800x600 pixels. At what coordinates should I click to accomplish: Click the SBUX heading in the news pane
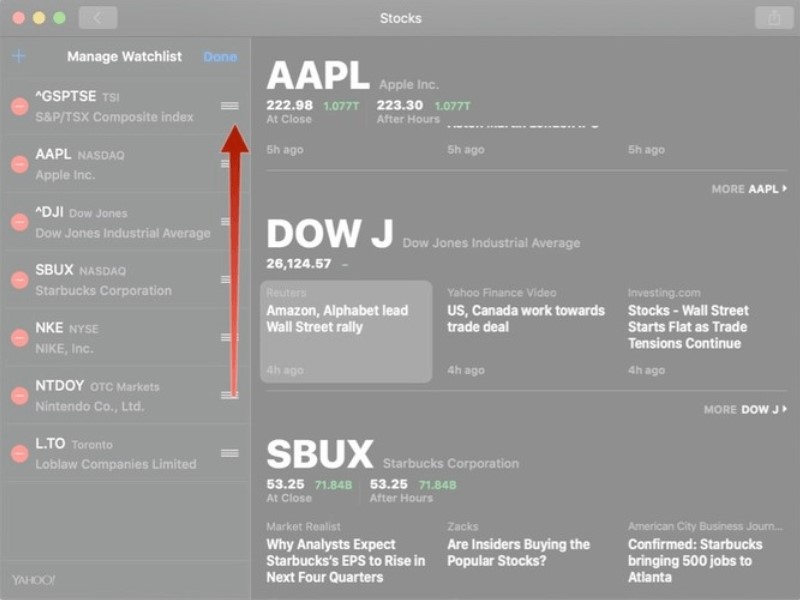pos(320,454)
